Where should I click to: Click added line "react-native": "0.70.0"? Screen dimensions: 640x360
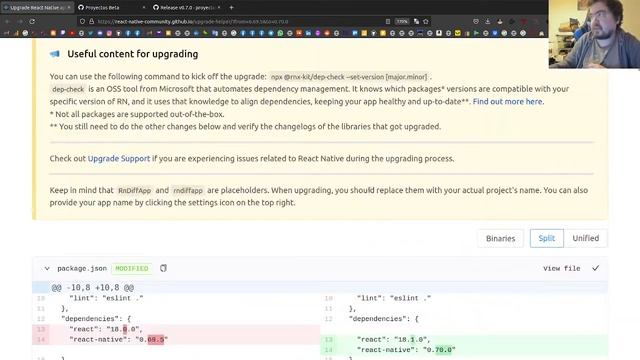click(464, 350)
